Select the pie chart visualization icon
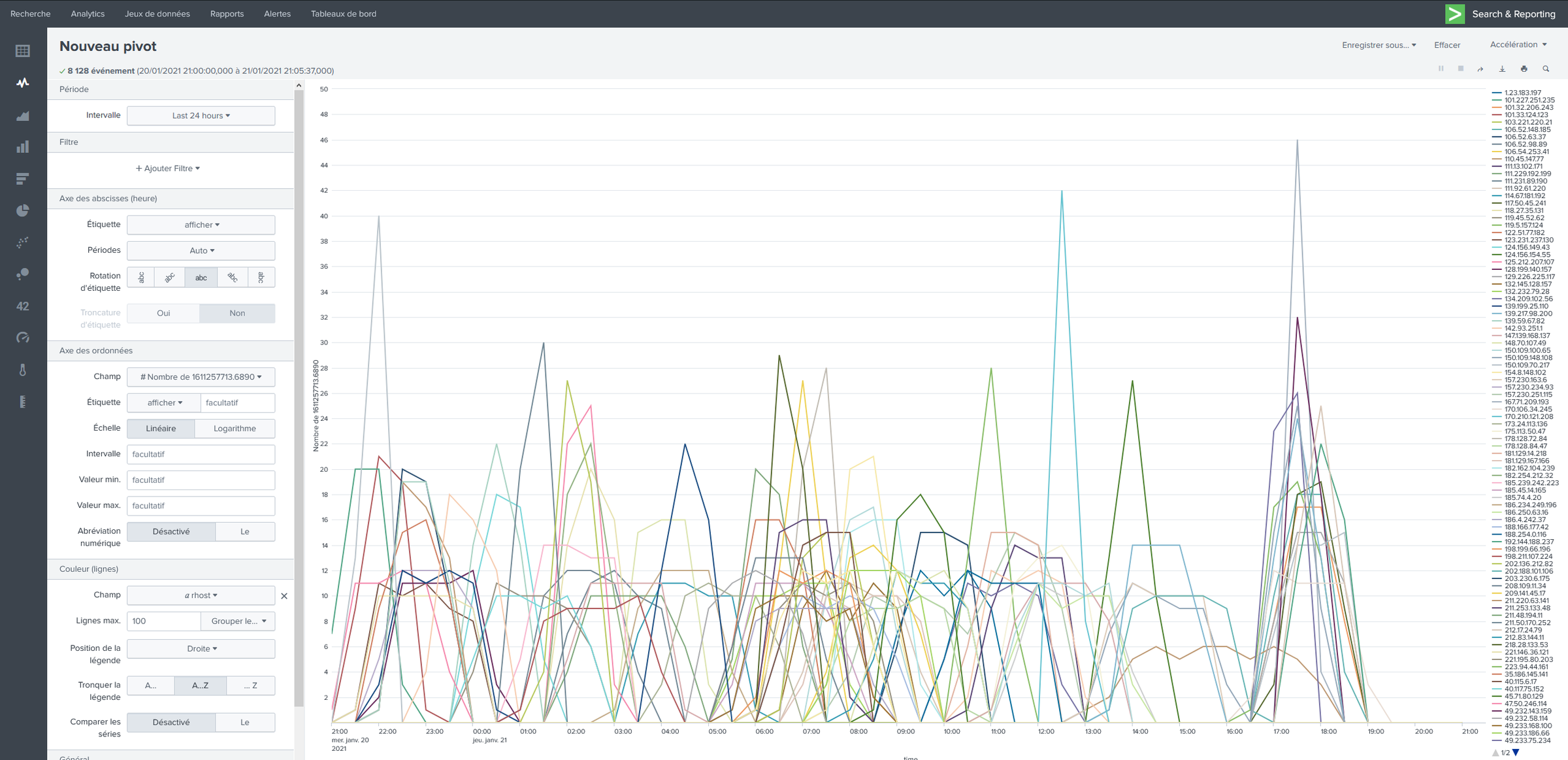Image resolution: width=1568 pixels, height=760 pixels. click(x=23, y=210)
